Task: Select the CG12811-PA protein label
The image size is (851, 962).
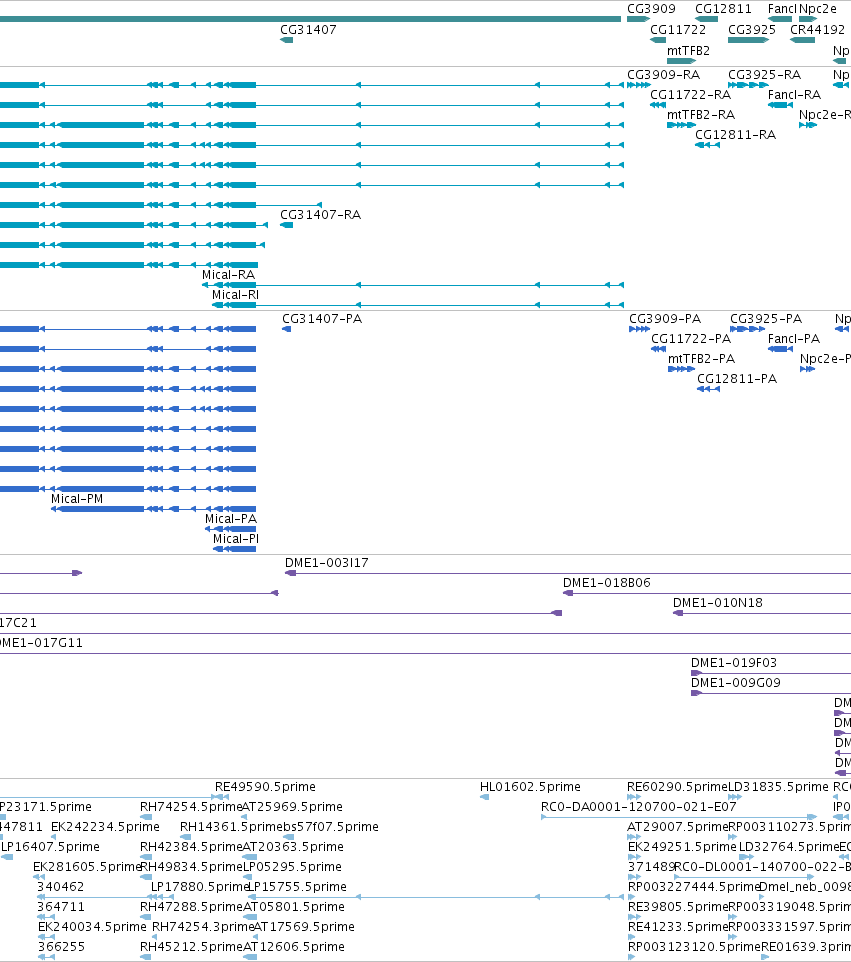Action: click(737, 379)
